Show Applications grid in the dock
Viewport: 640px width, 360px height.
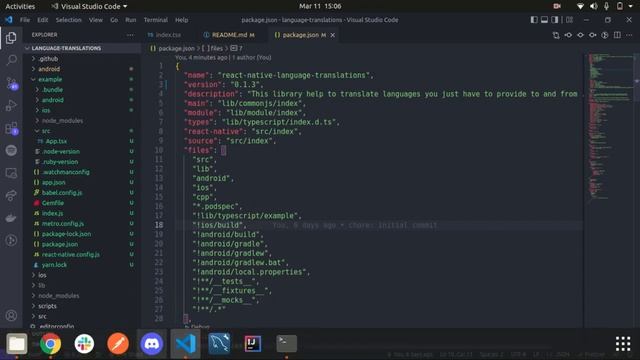pyautogui.click(x=623, y=344)
